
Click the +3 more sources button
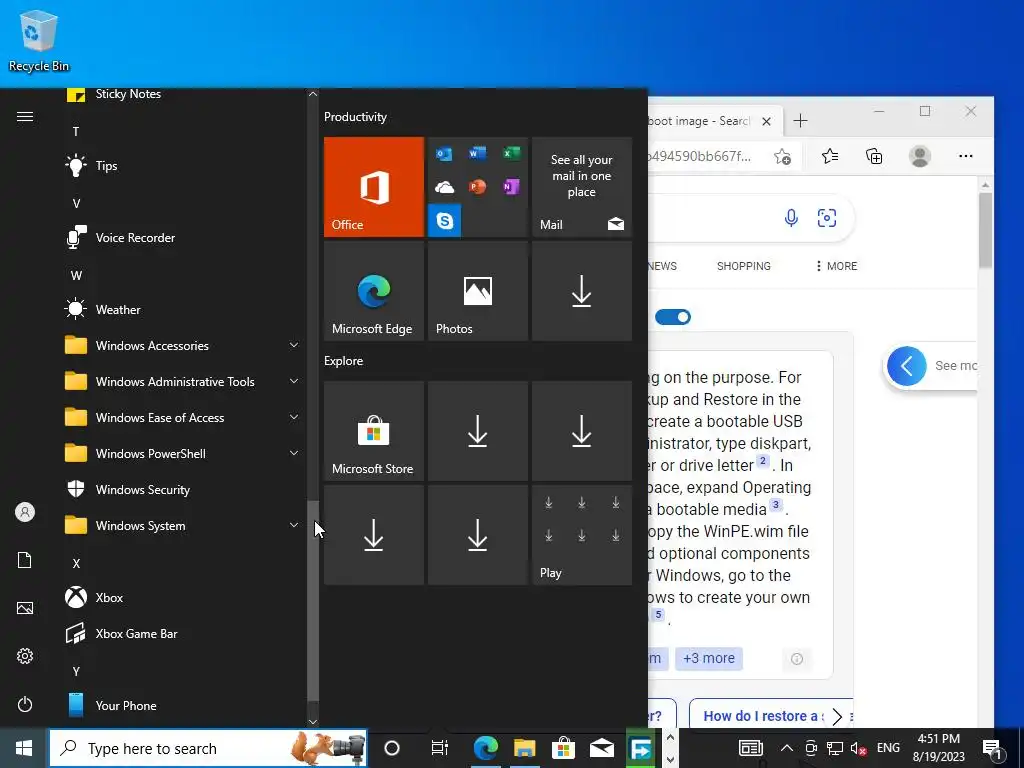pos(709,658)
